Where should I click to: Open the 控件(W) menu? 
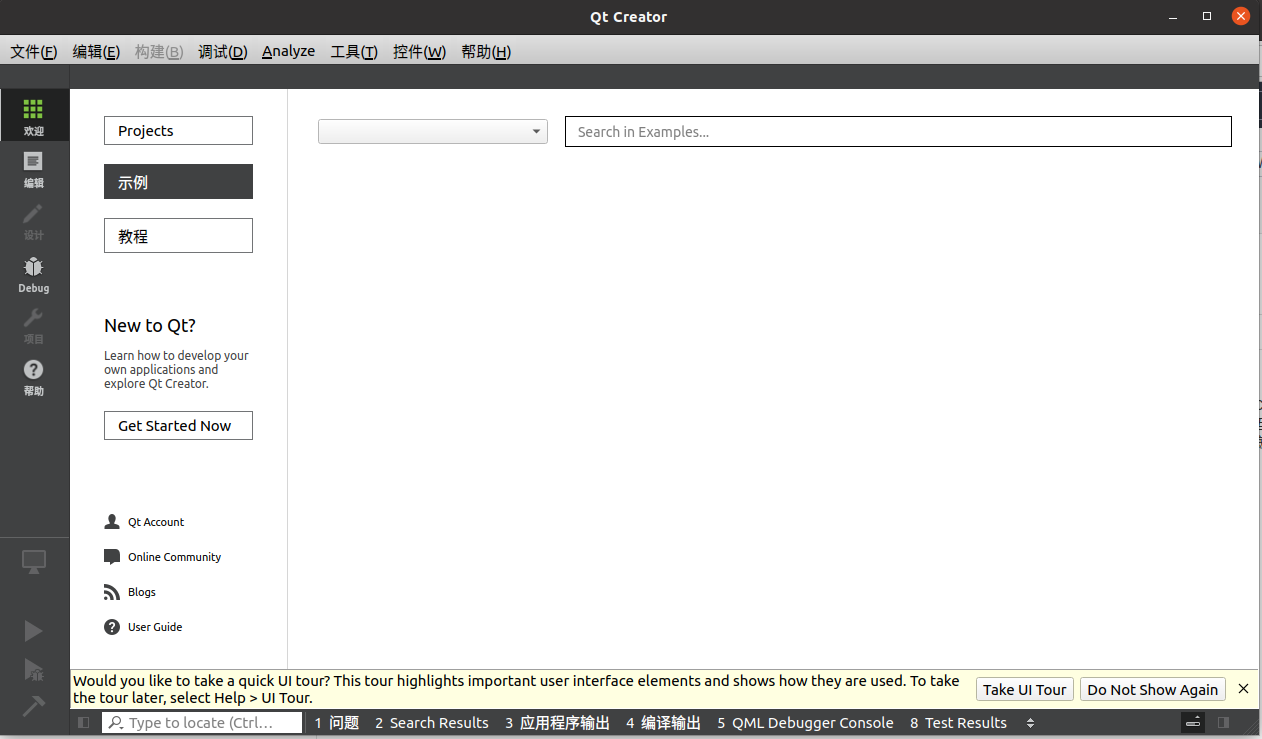pos(420,52)
